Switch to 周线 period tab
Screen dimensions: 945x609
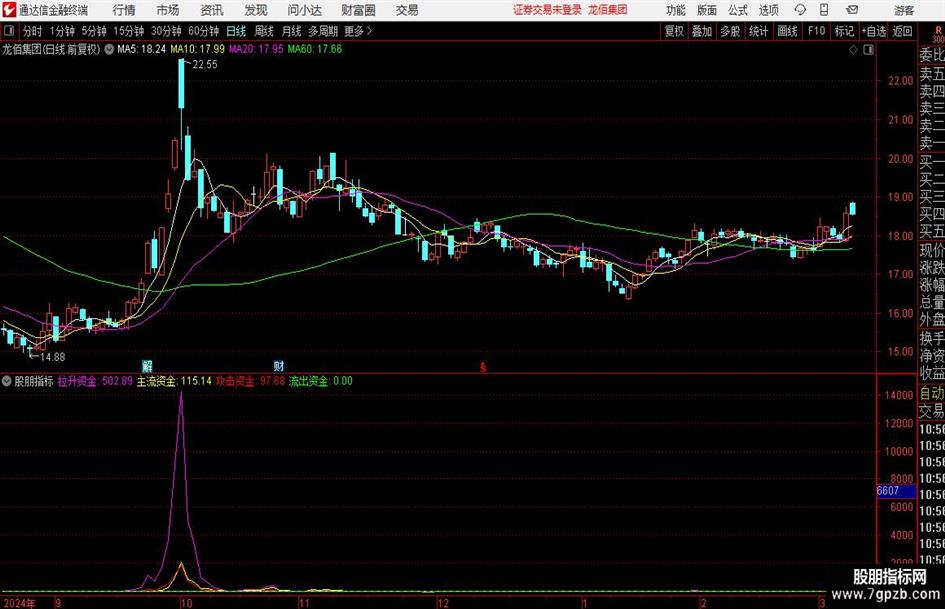pyautogui.click(x=264, y=31)
